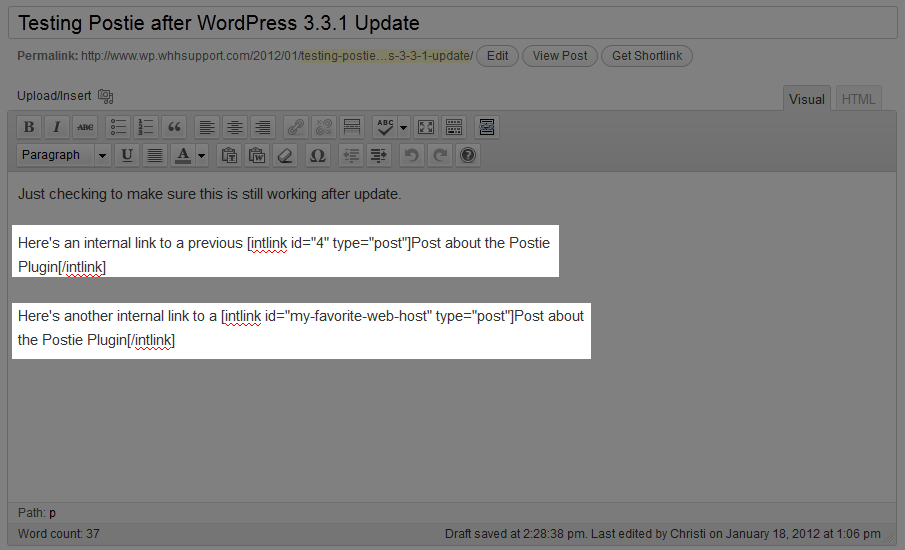Screen dimensions: 905x550
Task: Open the text color dropdown arrow
Action: click(x=202, y=155)
